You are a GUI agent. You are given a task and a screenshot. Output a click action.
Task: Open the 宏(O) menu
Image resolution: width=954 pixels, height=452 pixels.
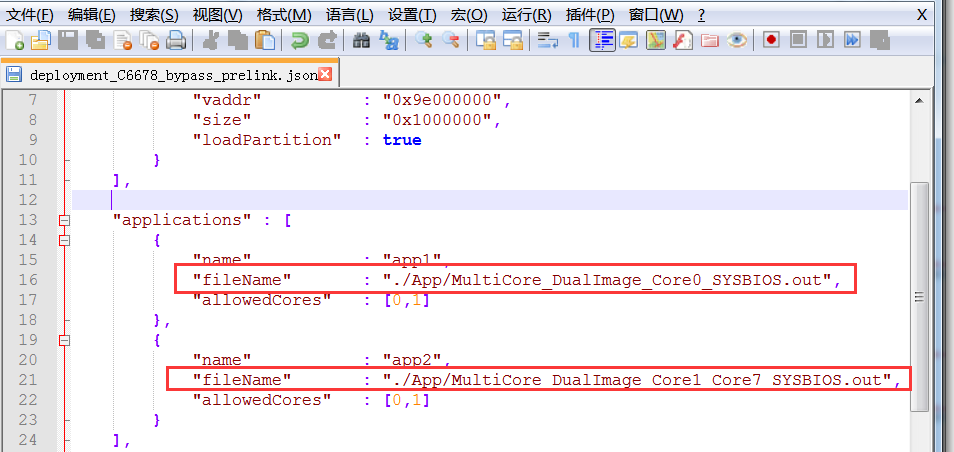[469, 15]
